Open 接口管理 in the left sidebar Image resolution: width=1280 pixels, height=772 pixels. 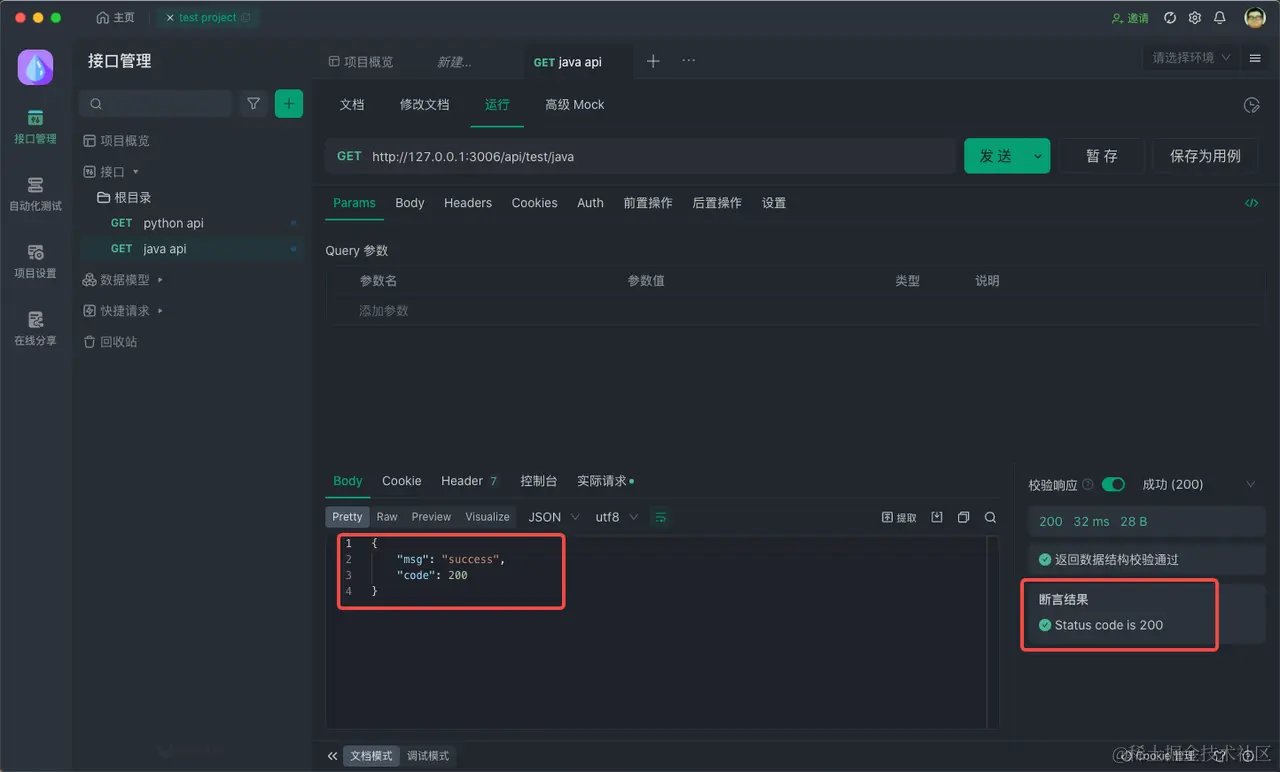pos(35,127)
